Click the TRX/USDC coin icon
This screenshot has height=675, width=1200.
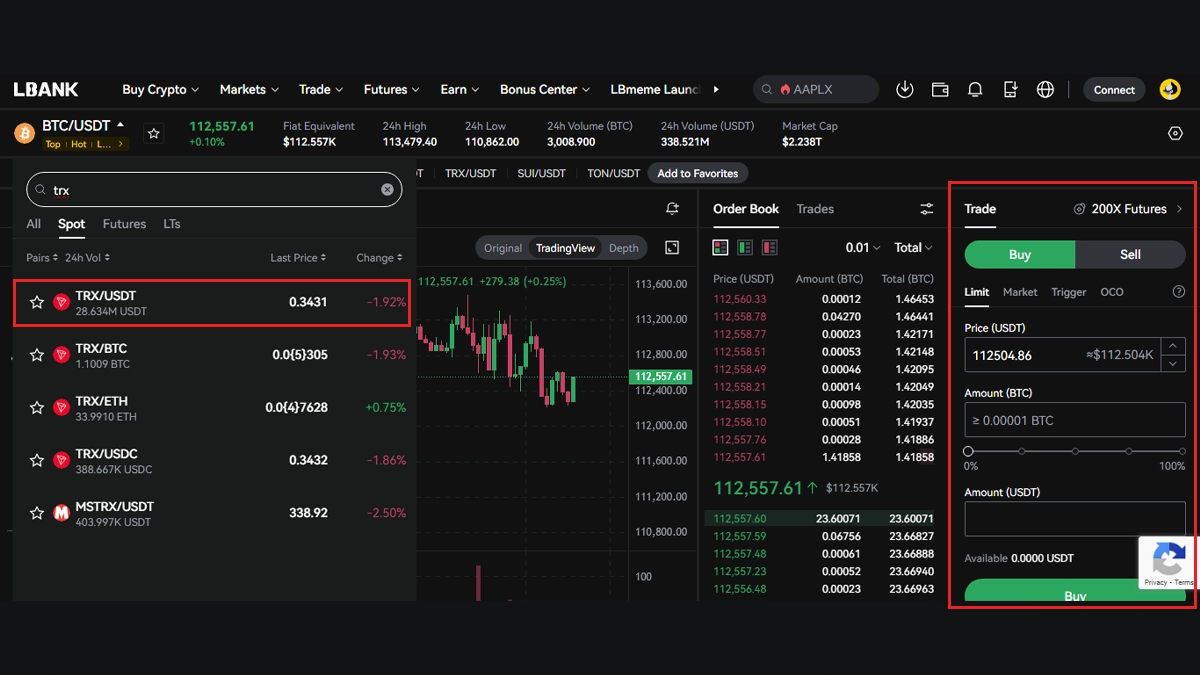coord(61,460)
